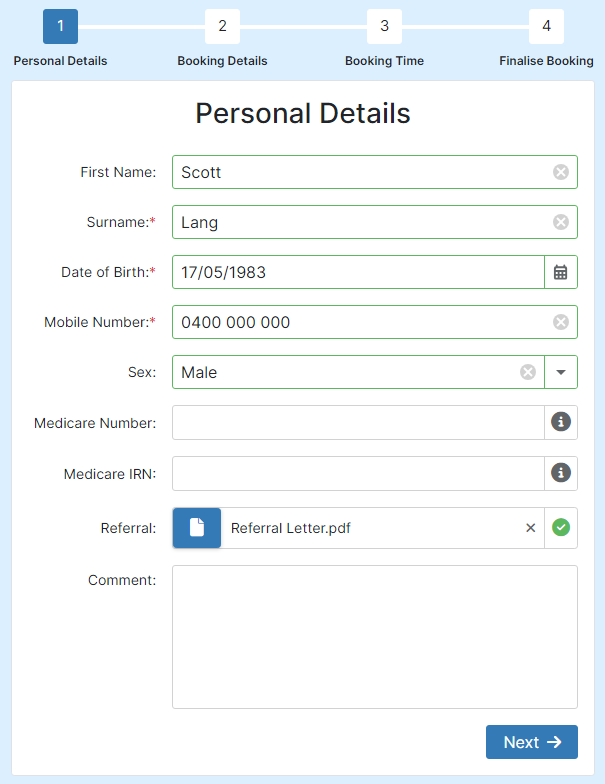This screenshot has width=605, height=784.
Task: Click the blue referral file upload icon
Action: (x=197, y=528)
